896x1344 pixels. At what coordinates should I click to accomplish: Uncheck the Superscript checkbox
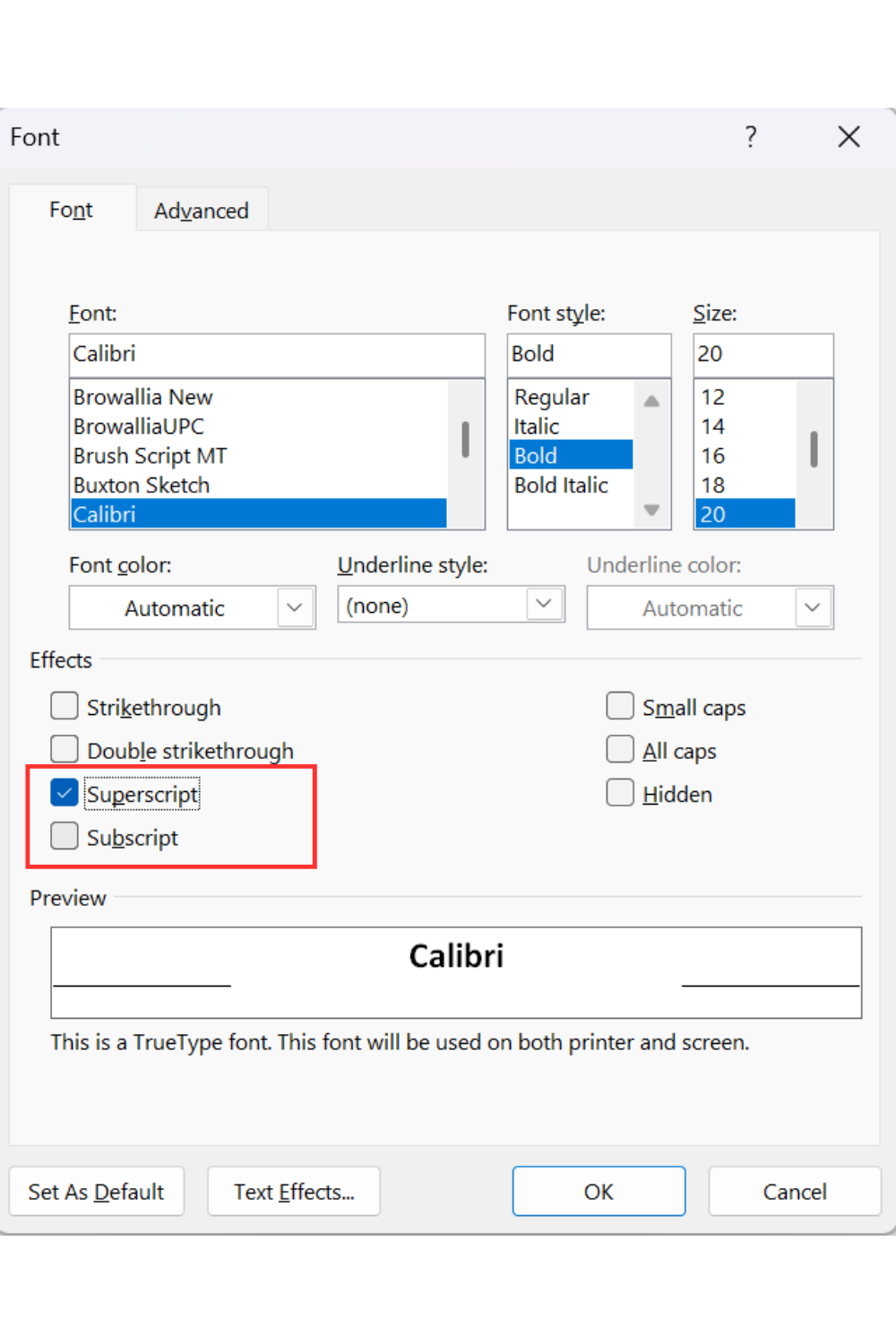[x=65, y=793]
